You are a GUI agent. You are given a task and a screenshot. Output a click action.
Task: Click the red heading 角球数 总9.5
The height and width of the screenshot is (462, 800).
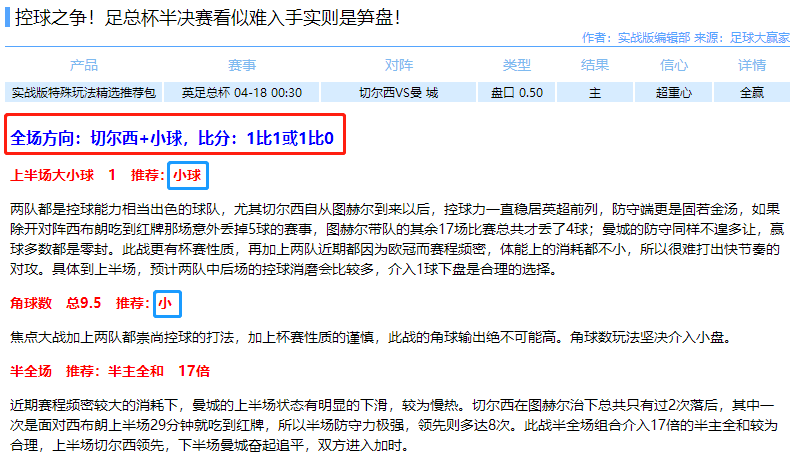(56, 303)
